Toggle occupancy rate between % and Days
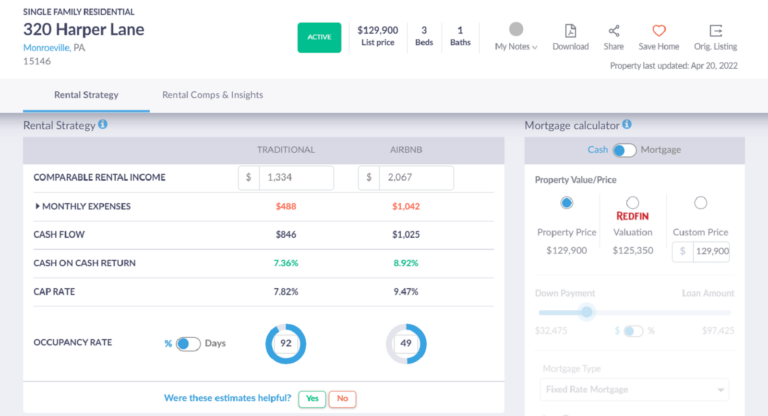Screen dimensions: 768x416 pos(187,343)
